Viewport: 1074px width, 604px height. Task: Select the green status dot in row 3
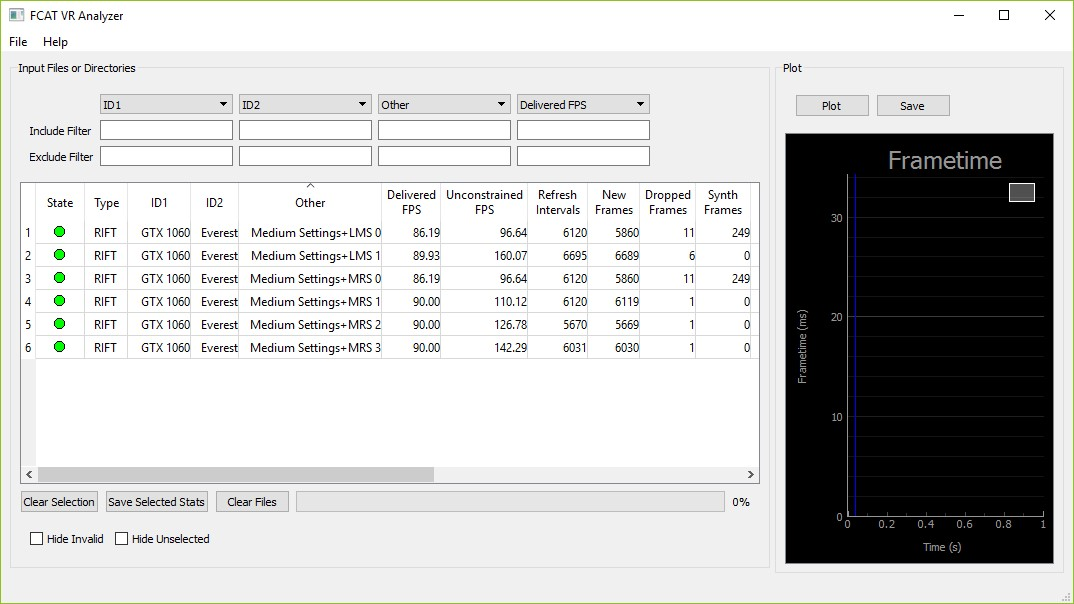(x=60, y=278)
